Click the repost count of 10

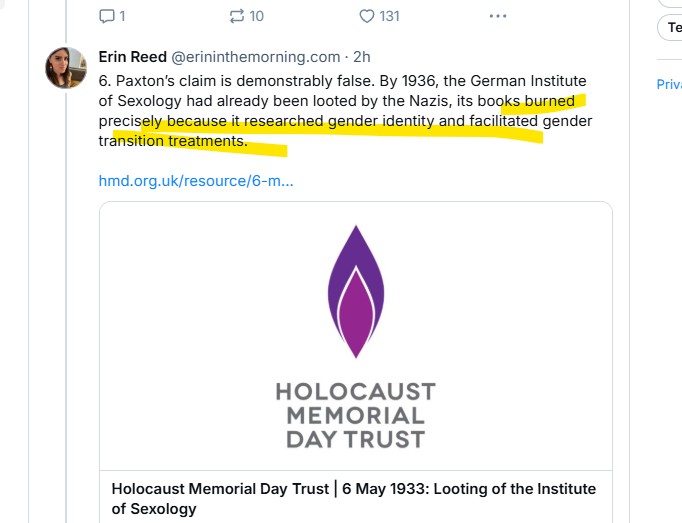(257, 16)
